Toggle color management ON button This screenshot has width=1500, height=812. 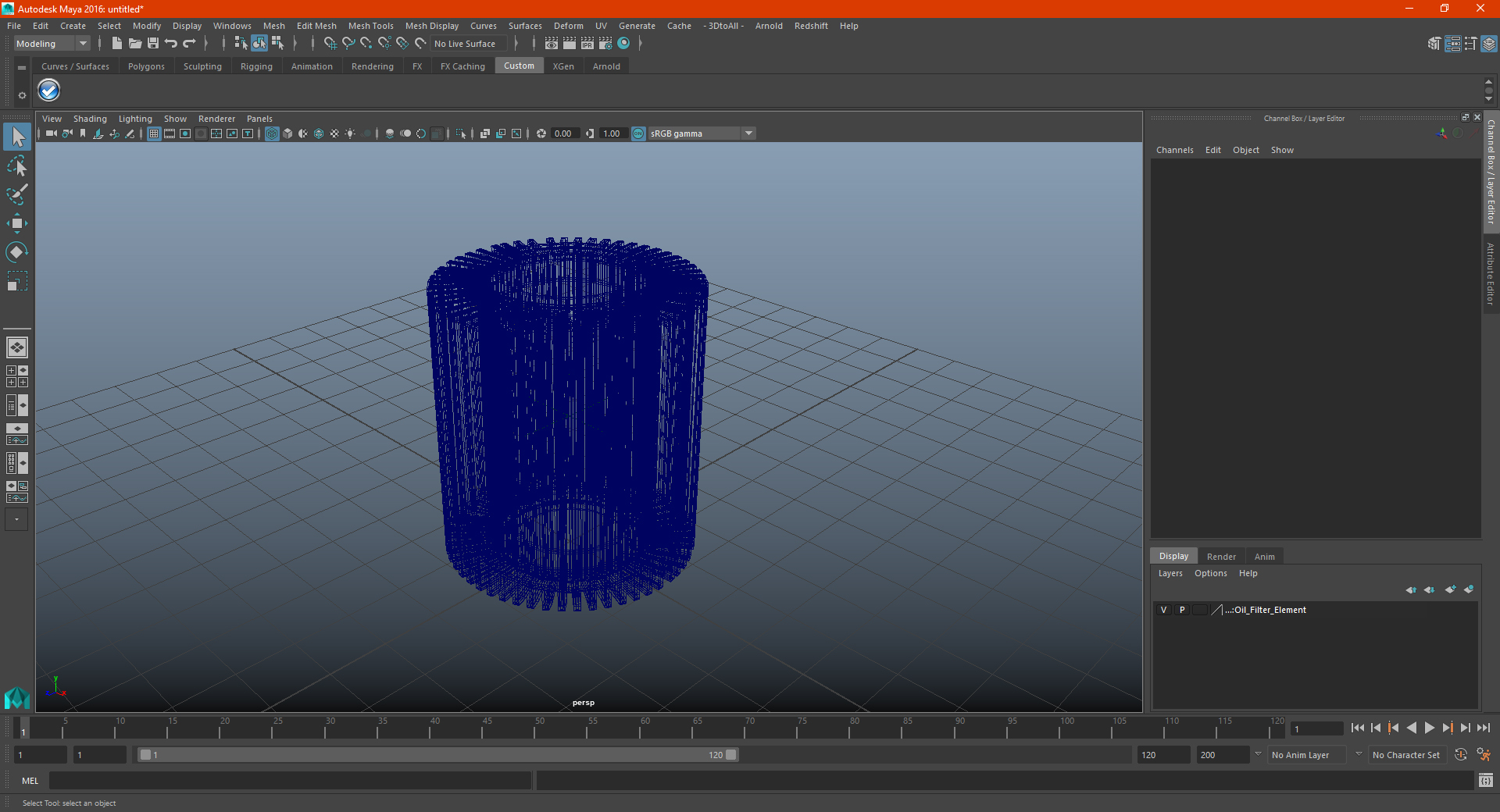(x=638, y=134)
